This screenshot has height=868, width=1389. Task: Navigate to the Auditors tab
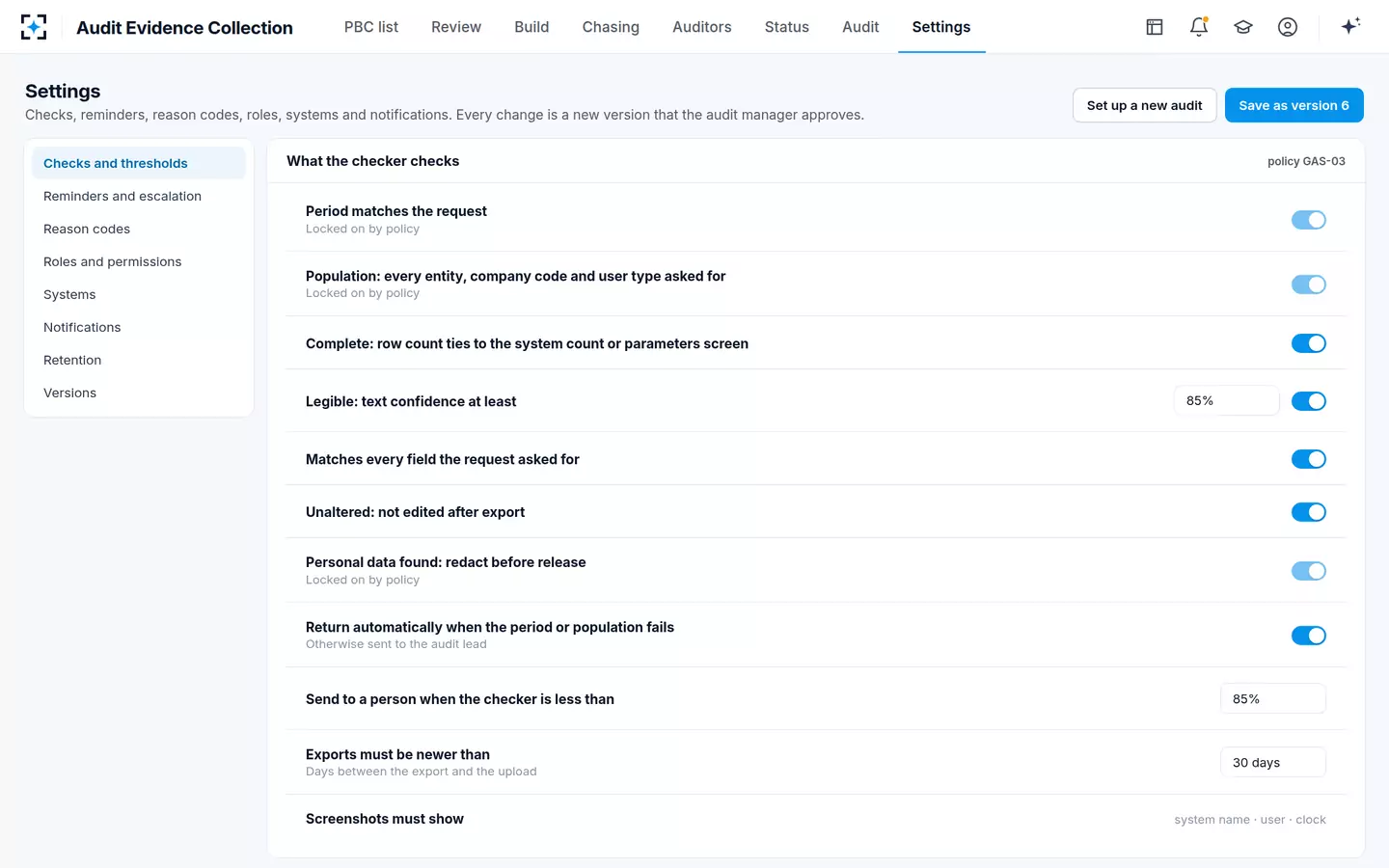pos(702,27)
